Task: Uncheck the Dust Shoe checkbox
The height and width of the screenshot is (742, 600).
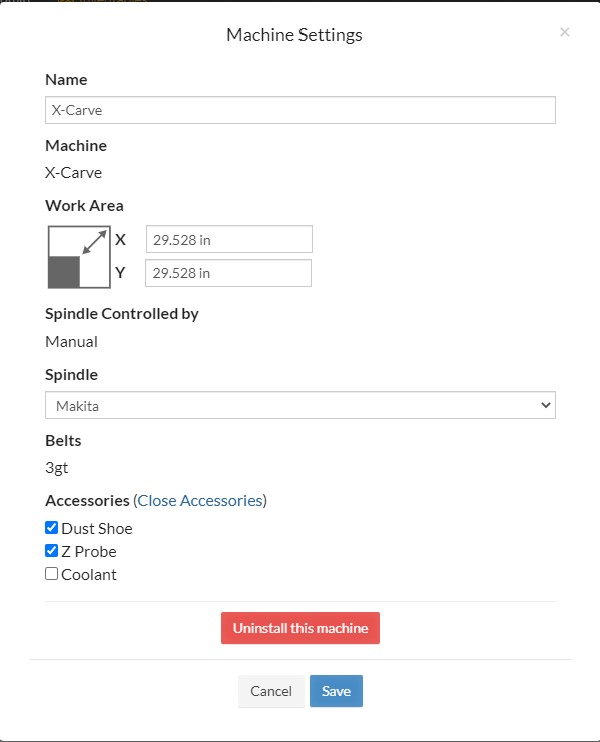Action: [52, 528]
